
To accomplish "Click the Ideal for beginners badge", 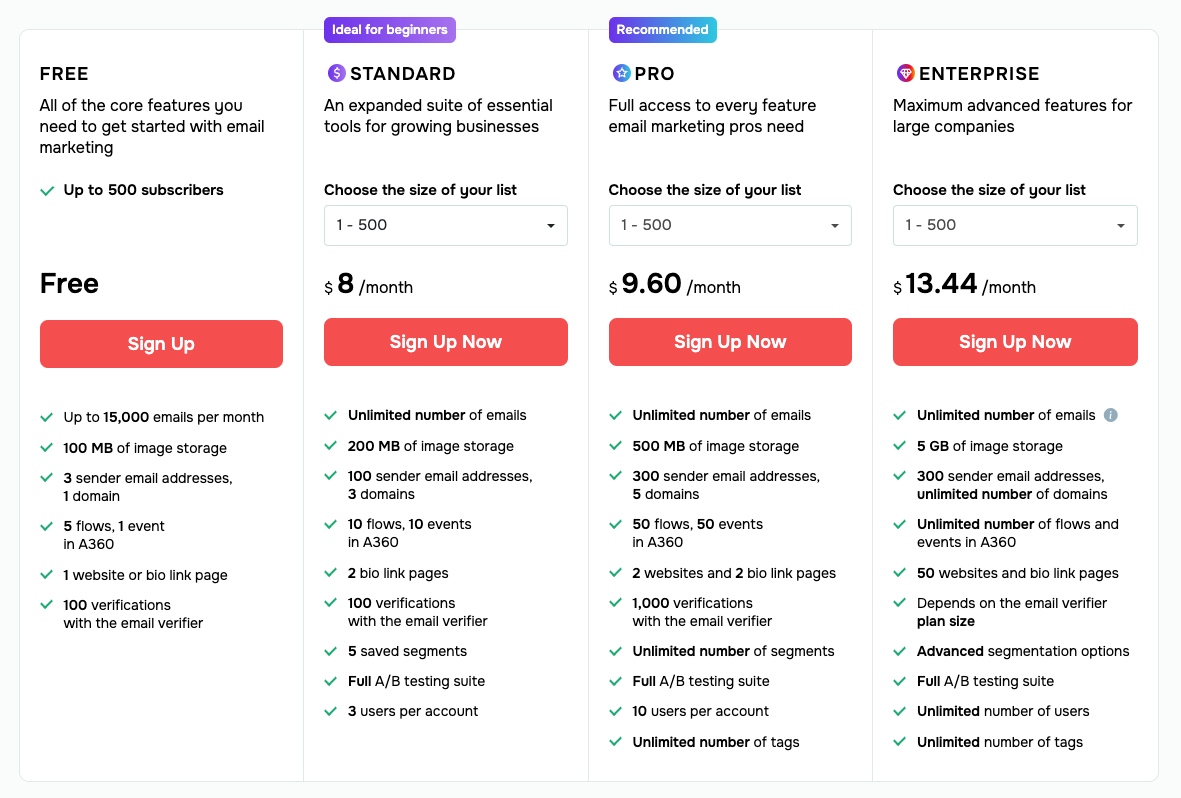I will pyautogui.click(x=389, y=30).
